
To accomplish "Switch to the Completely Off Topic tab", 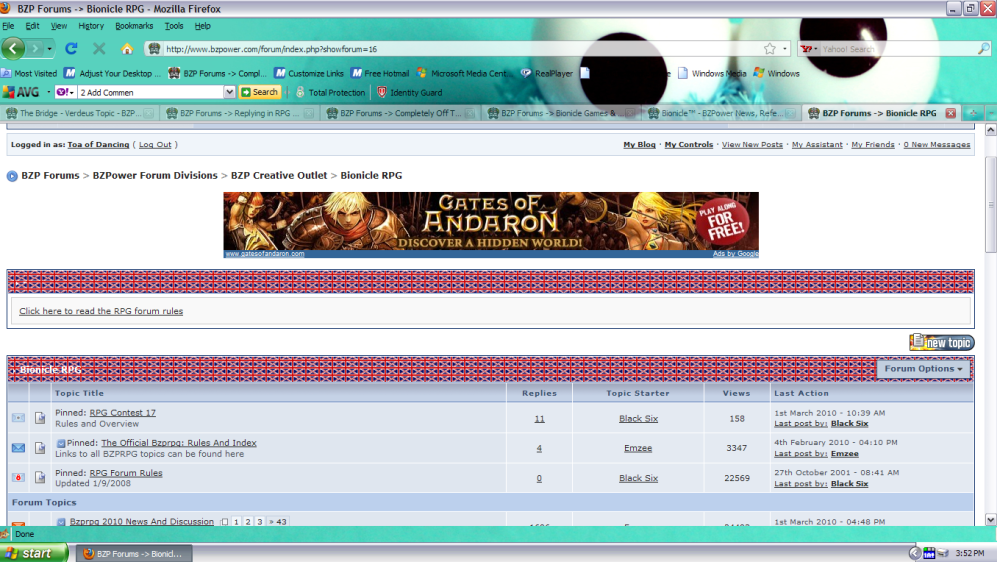I will pos(399,113).
